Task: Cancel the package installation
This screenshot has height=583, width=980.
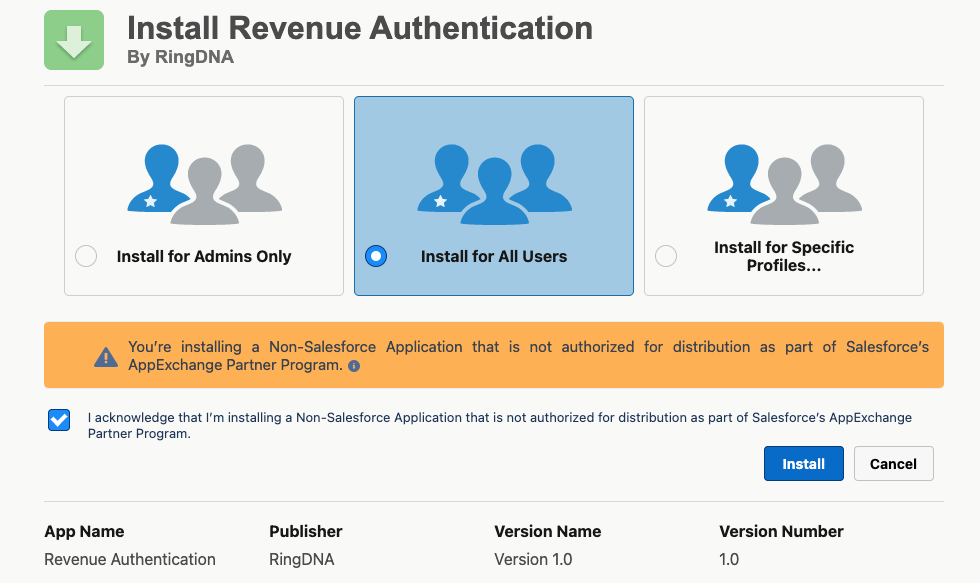Action: [893, 464]
